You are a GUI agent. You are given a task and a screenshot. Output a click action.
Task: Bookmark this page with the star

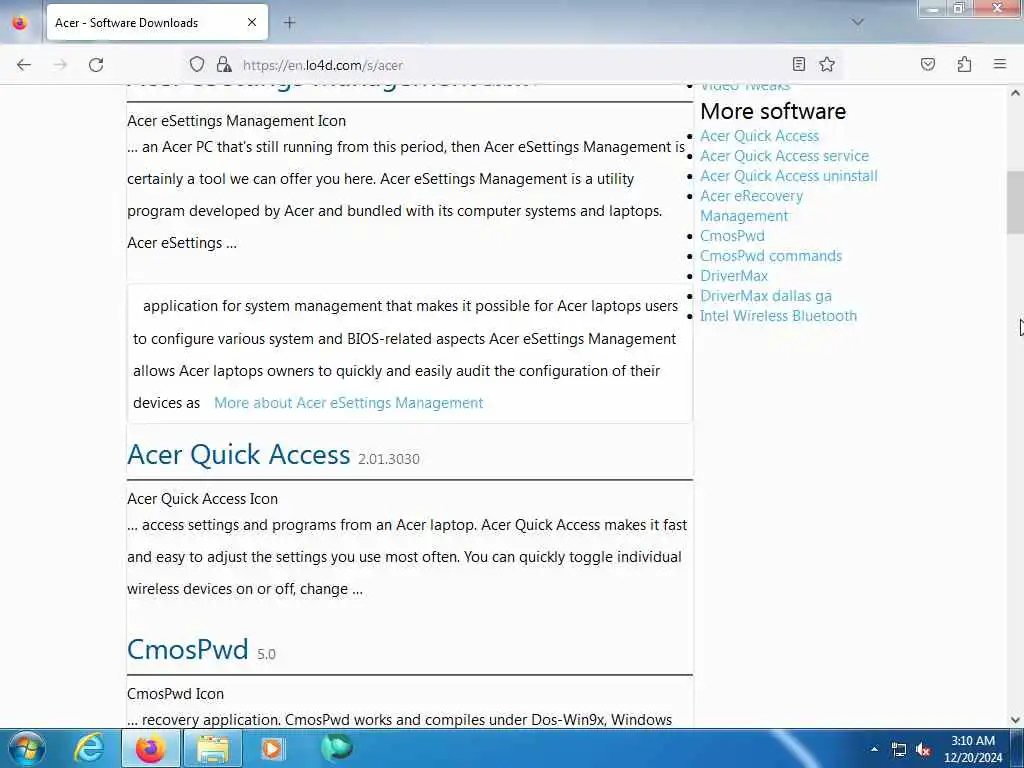click(827, 64)
